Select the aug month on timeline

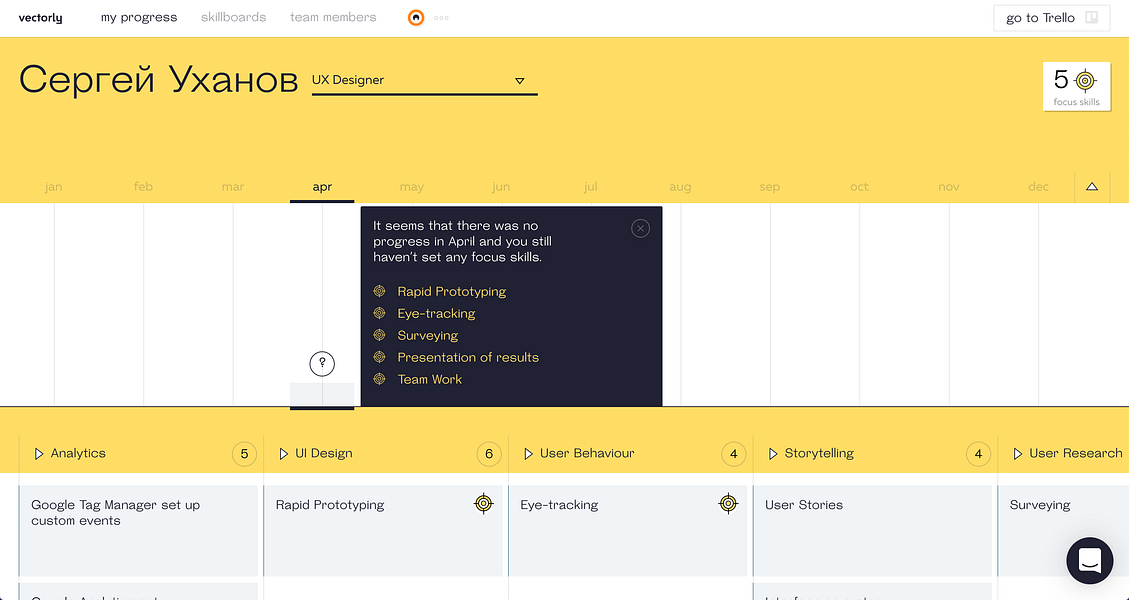[x=680, y=187]
